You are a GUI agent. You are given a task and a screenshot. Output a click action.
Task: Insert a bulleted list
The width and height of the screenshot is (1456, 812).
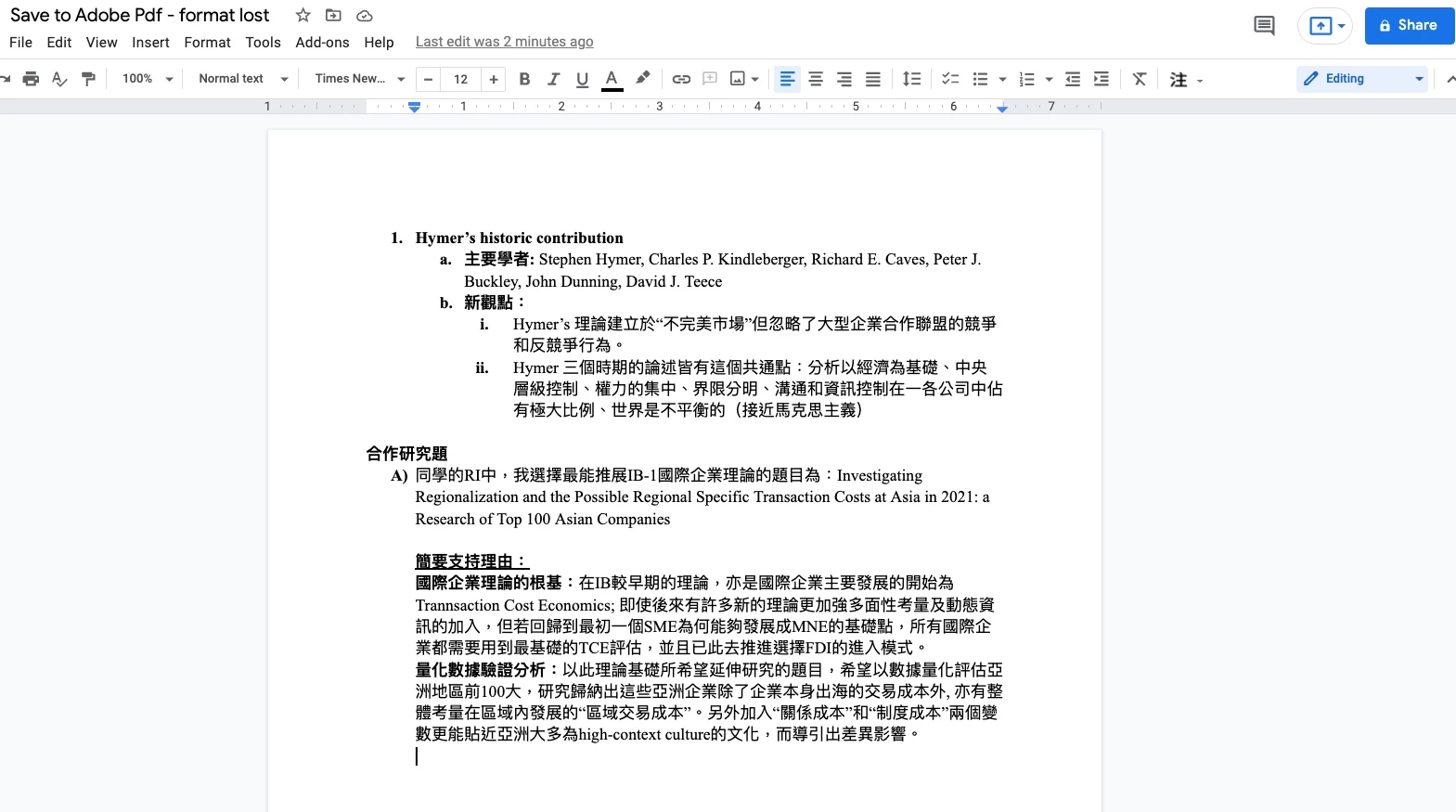(x=980, y=79)
